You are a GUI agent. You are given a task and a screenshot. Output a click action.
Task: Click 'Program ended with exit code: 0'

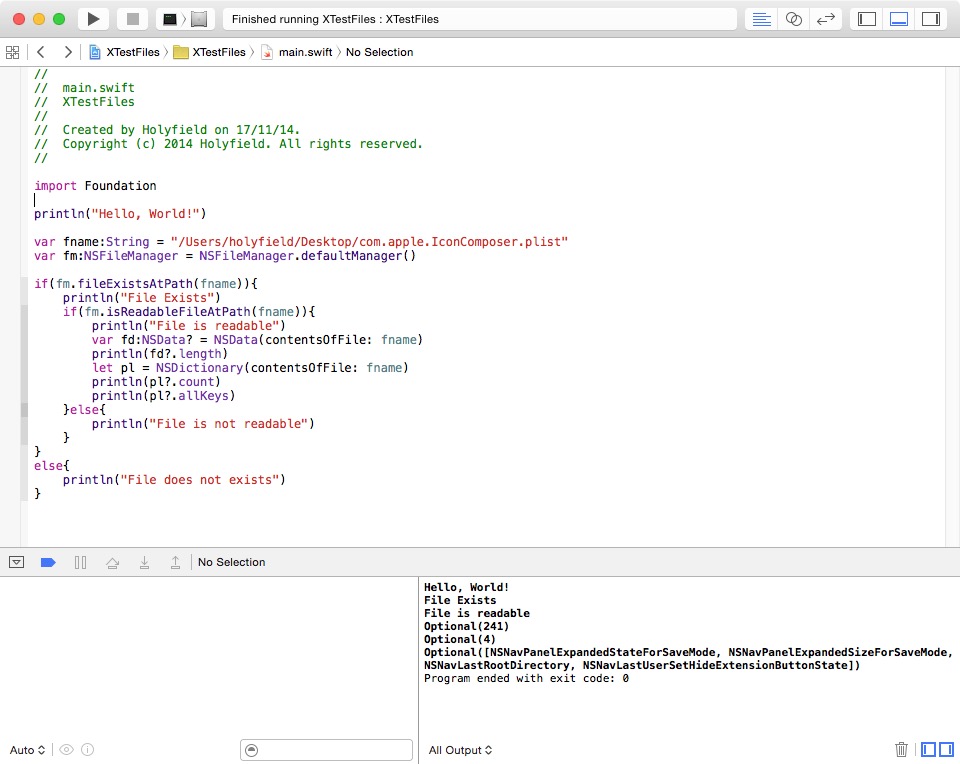(527, 678)
